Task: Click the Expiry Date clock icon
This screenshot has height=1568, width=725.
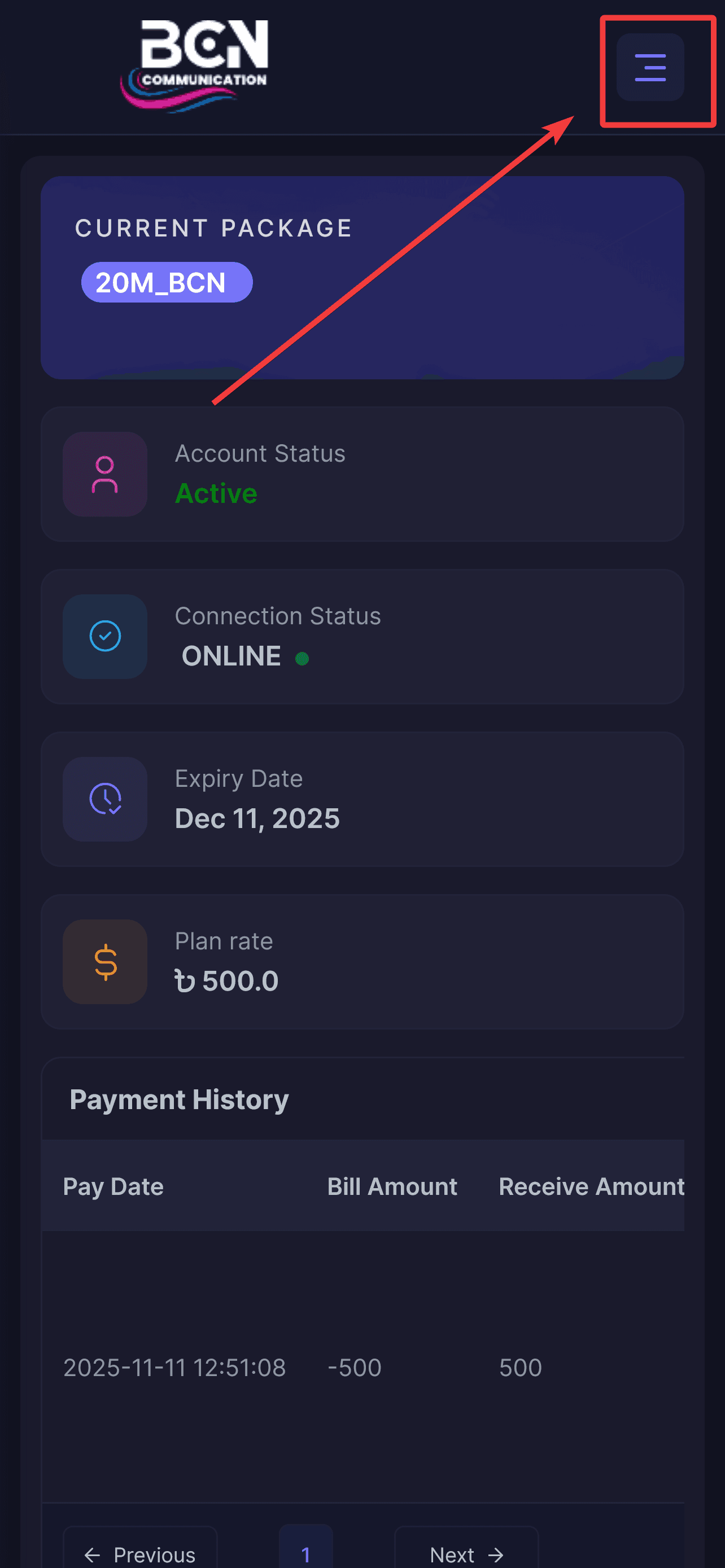Action: pyautogui.click(x=104, y=799)
